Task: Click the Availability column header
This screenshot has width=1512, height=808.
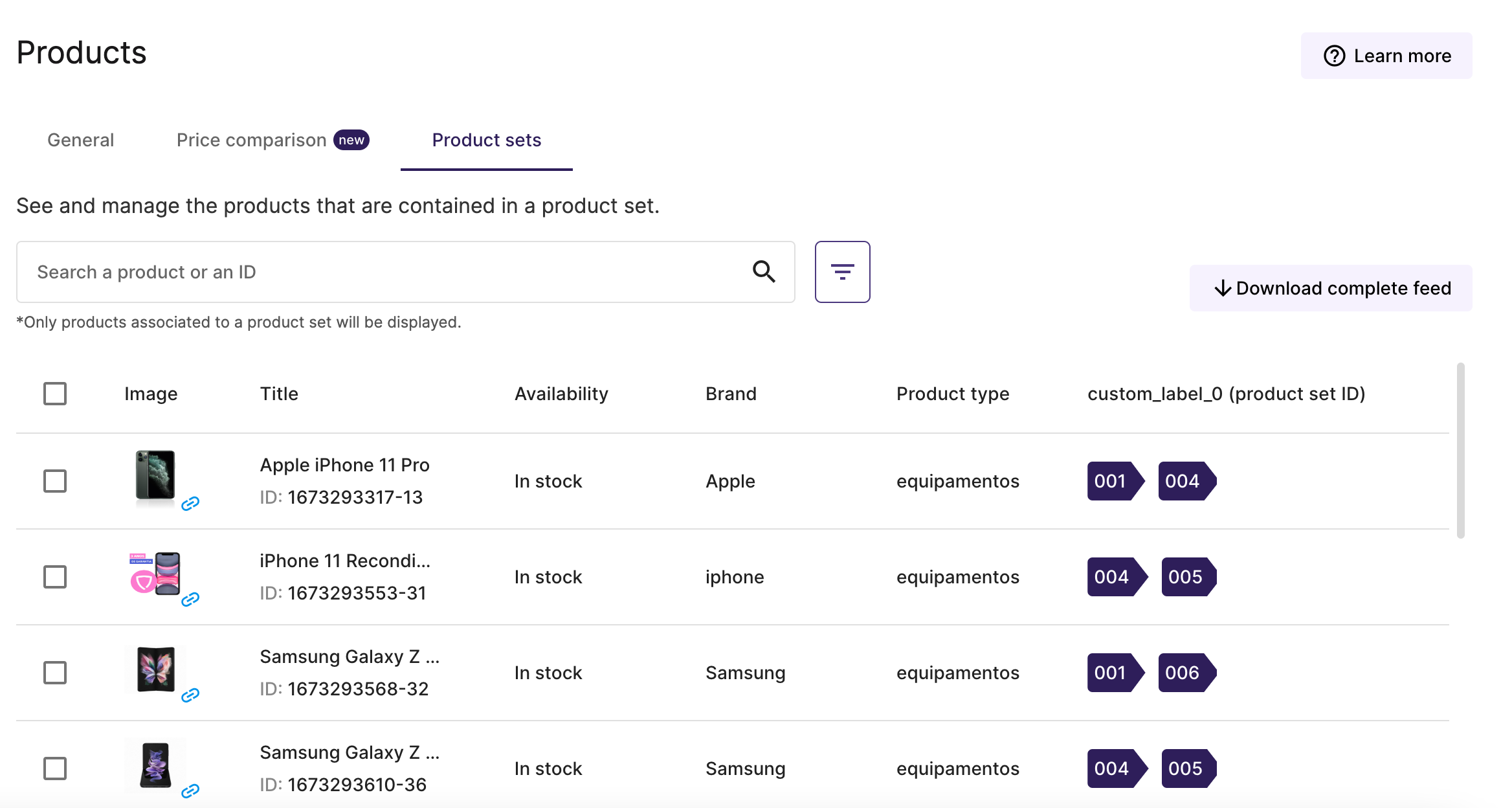Action: [x=561, y=394]
